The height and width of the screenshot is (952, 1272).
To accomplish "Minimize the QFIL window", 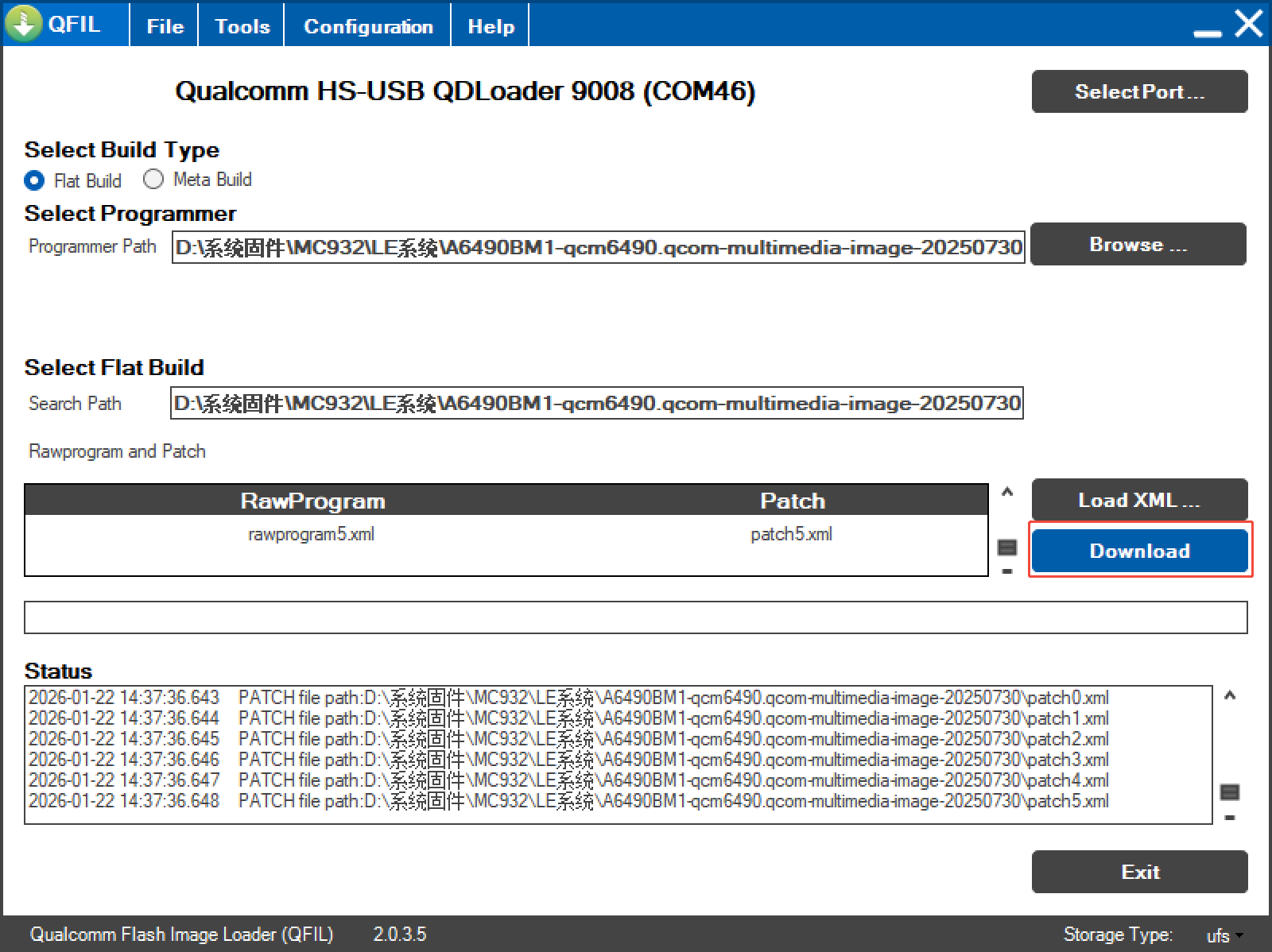I will pos(1208,33).
